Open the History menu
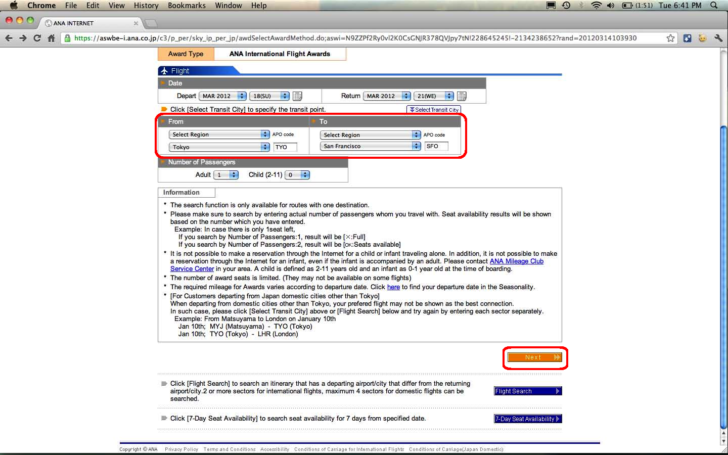 tap(146, 5)
